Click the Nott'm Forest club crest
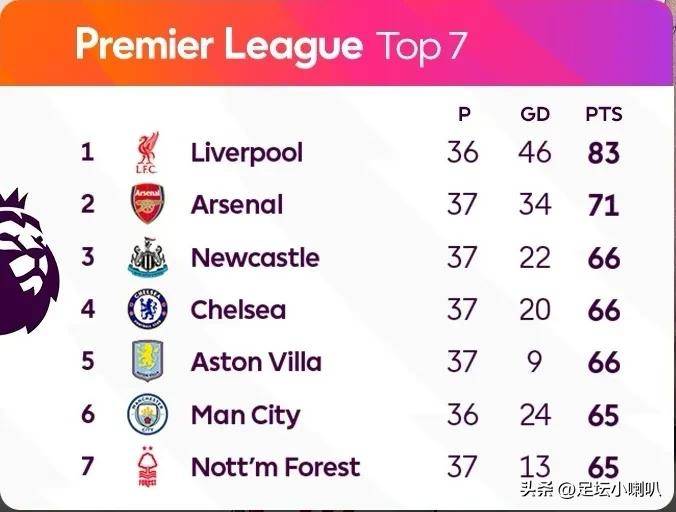This screenshot has width=676, height=512. pyautogui.click(x=147, y=467)
